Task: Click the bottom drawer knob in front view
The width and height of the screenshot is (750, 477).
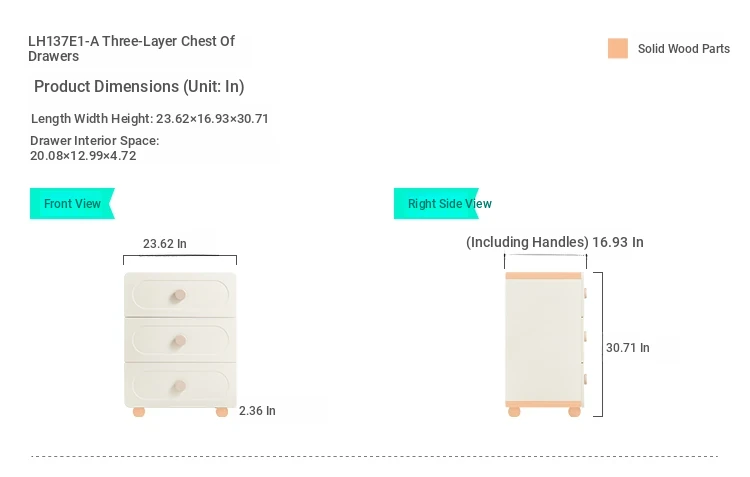Action: click(179, 386)
